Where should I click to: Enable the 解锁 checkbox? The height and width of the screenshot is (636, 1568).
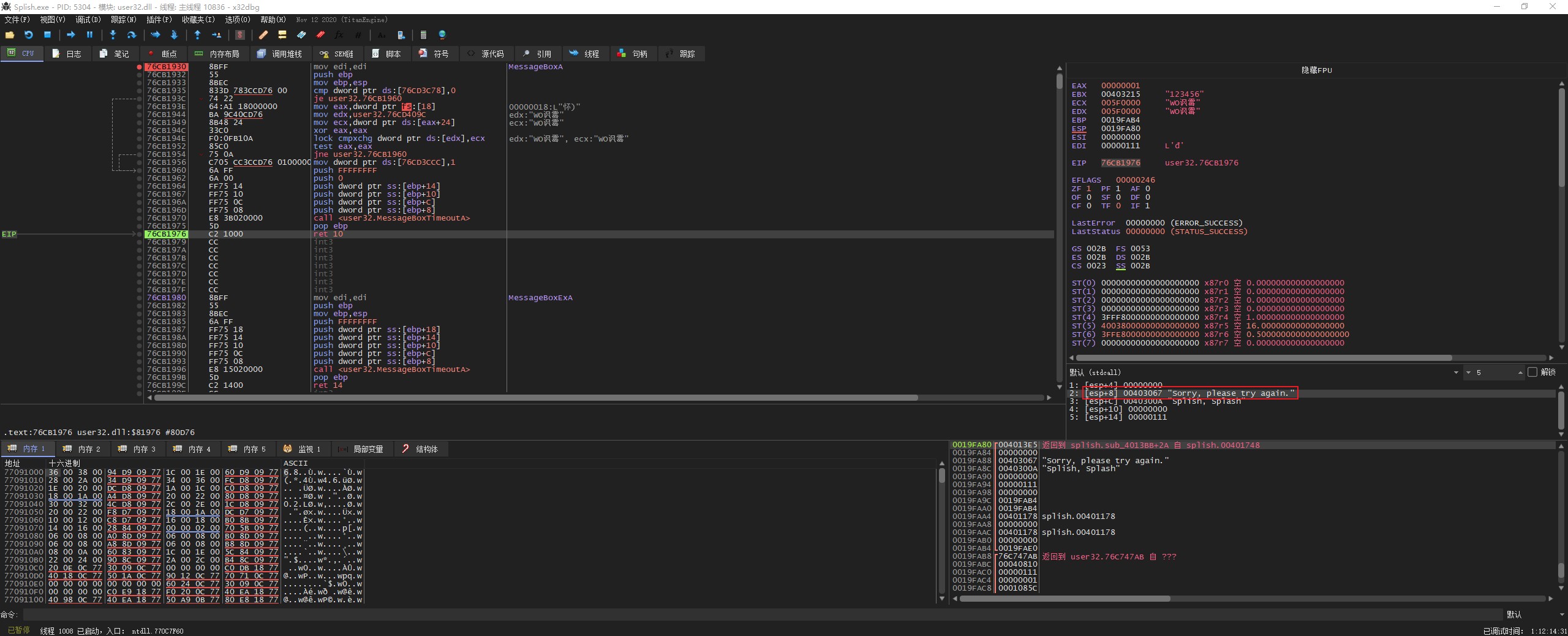(1532, 372)
